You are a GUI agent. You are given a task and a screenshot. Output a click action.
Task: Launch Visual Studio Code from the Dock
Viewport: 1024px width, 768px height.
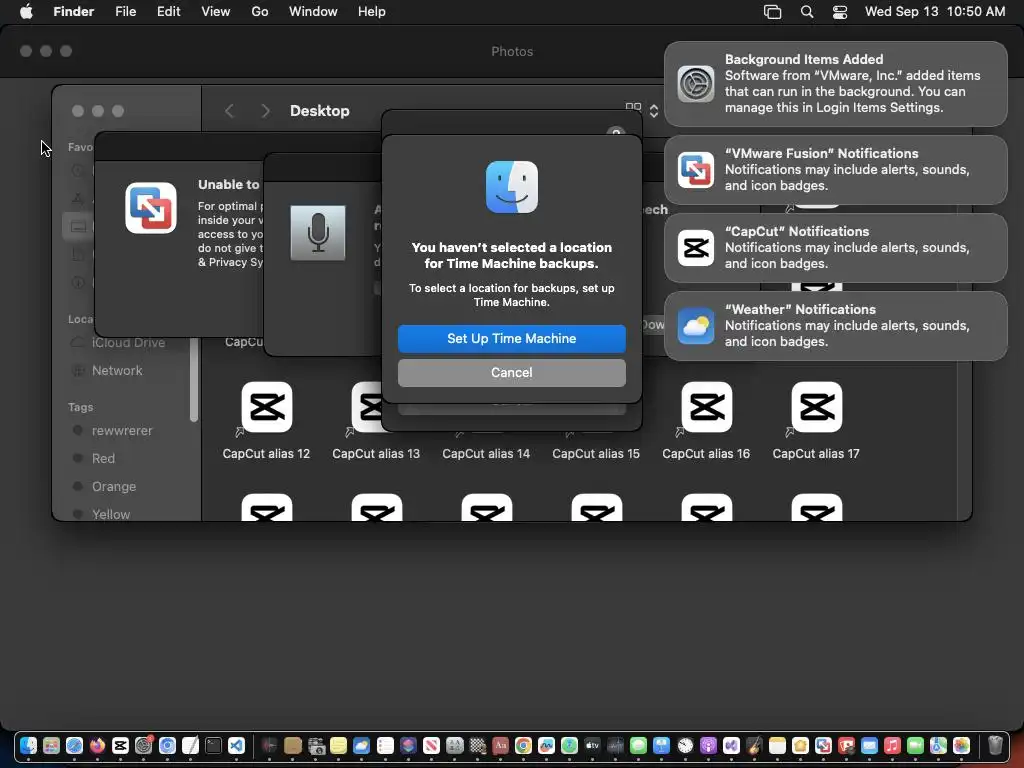pyautogui.click(x=236, y=746)
